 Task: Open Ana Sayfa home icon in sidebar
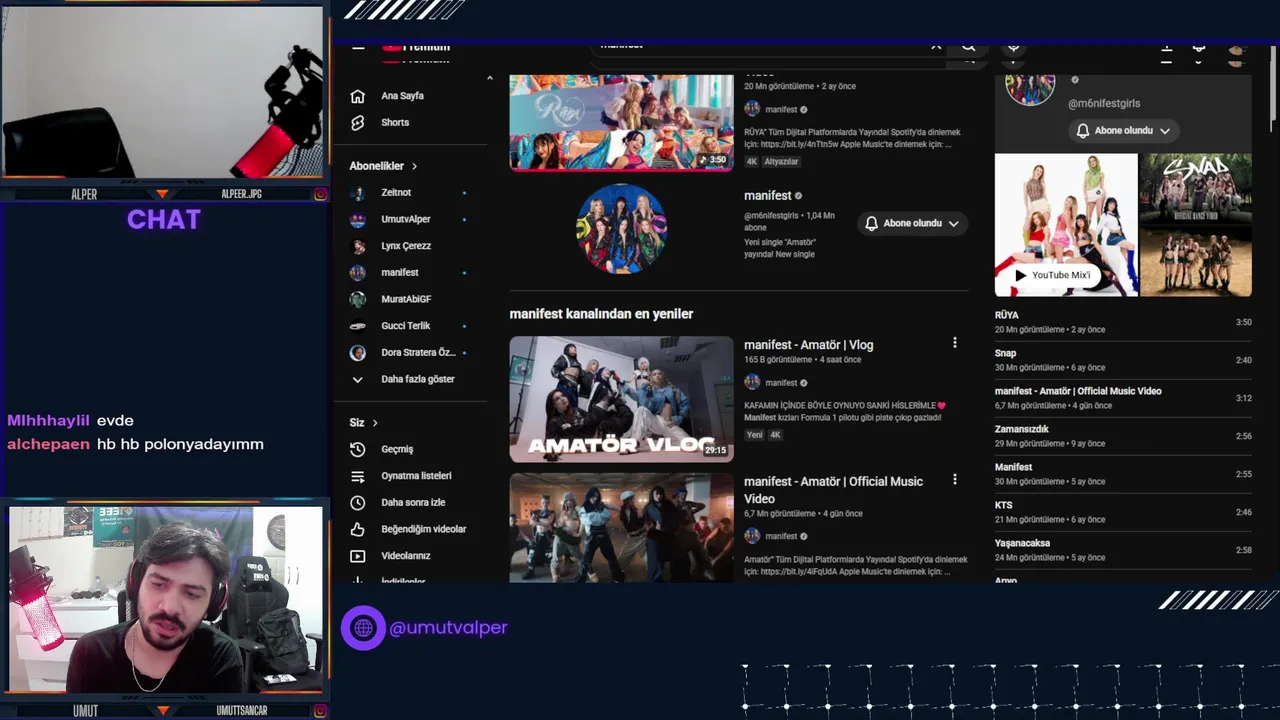pos(358,96)
